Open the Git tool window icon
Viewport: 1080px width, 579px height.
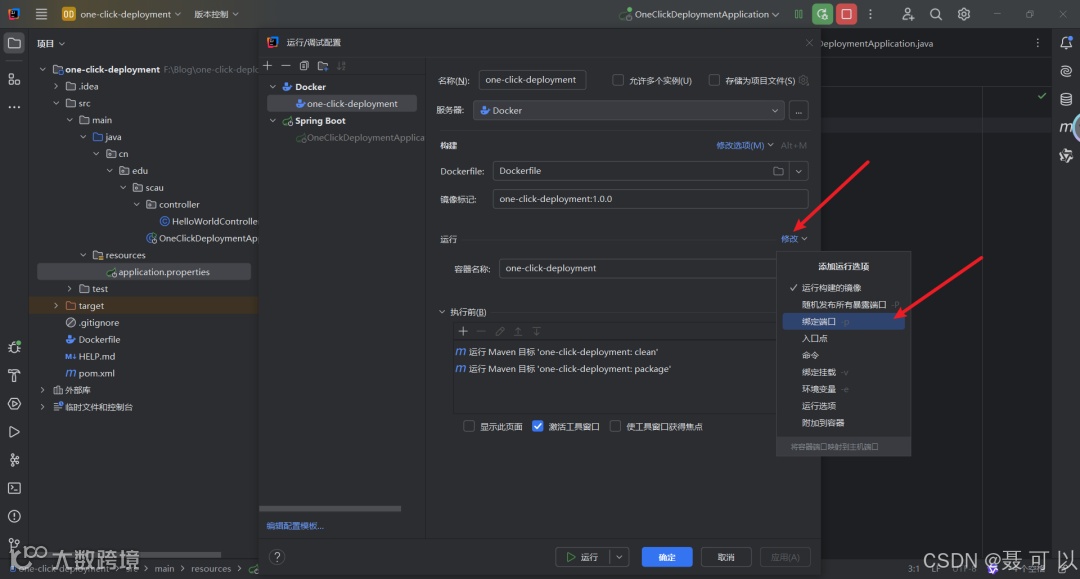point(14,544)
